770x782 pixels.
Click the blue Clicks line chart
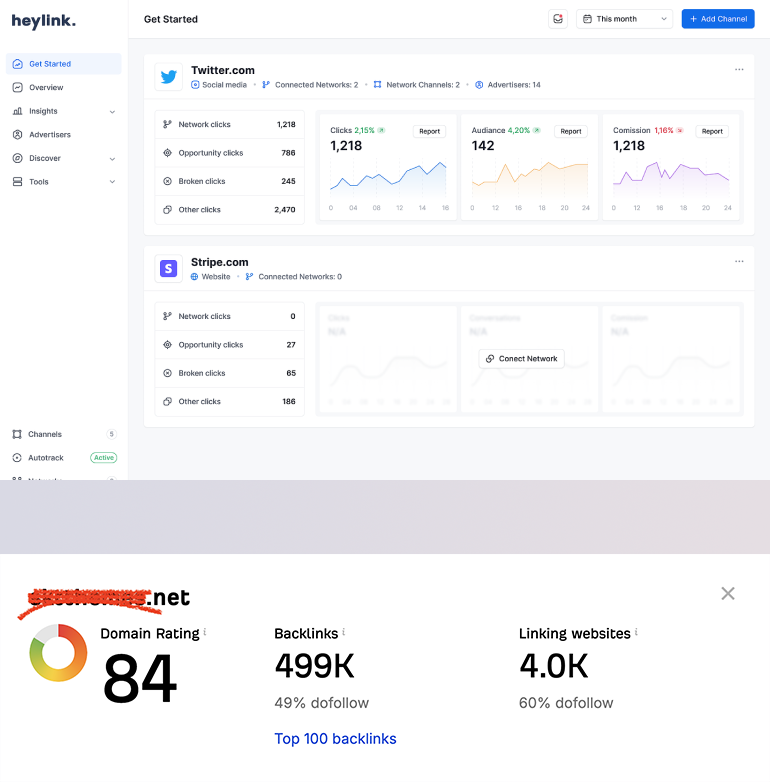(x=388, y=178)
